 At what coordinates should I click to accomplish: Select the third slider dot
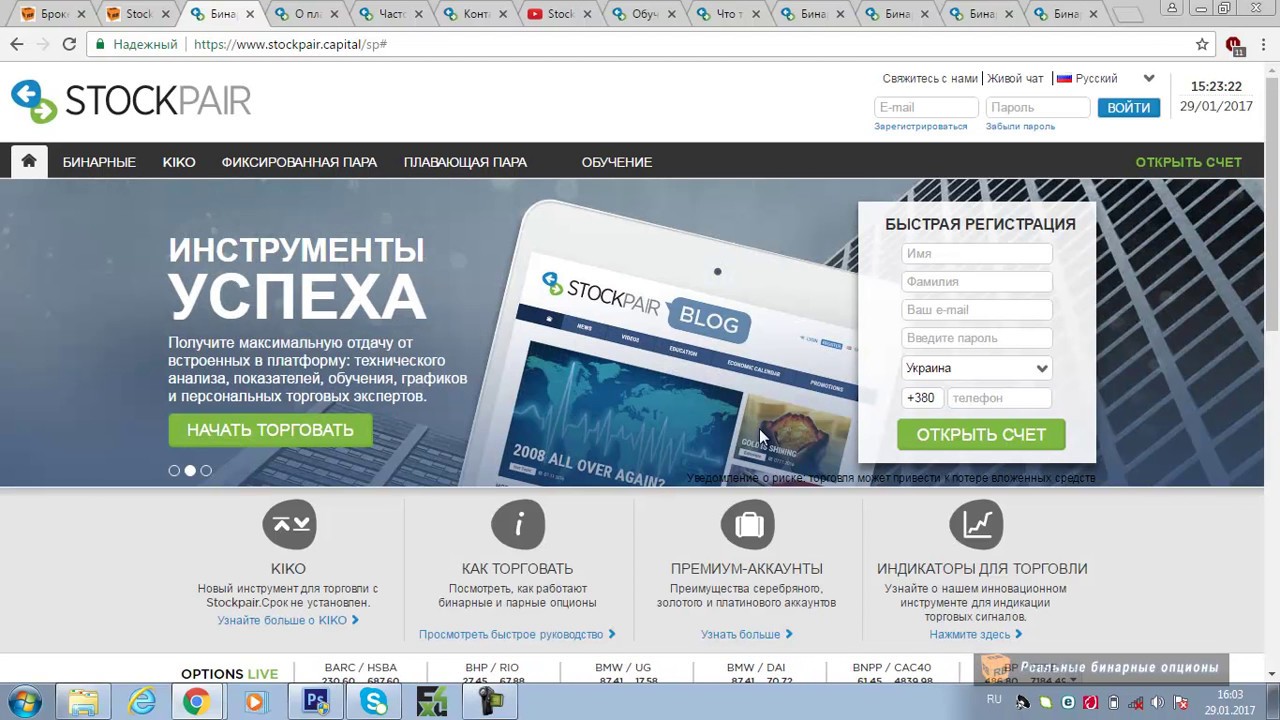206,470
